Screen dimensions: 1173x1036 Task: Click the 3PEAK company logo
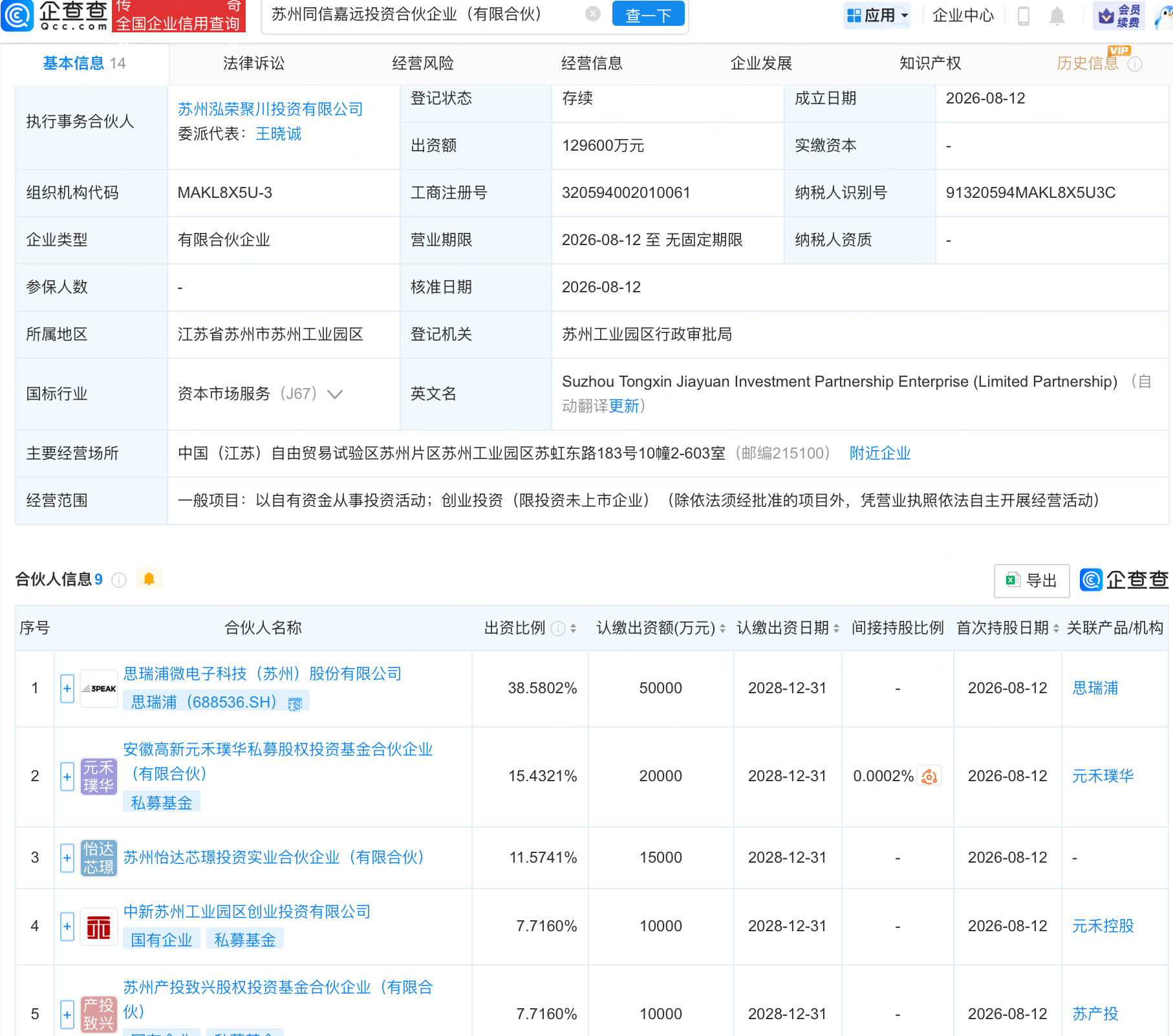(x=99, y=689)
